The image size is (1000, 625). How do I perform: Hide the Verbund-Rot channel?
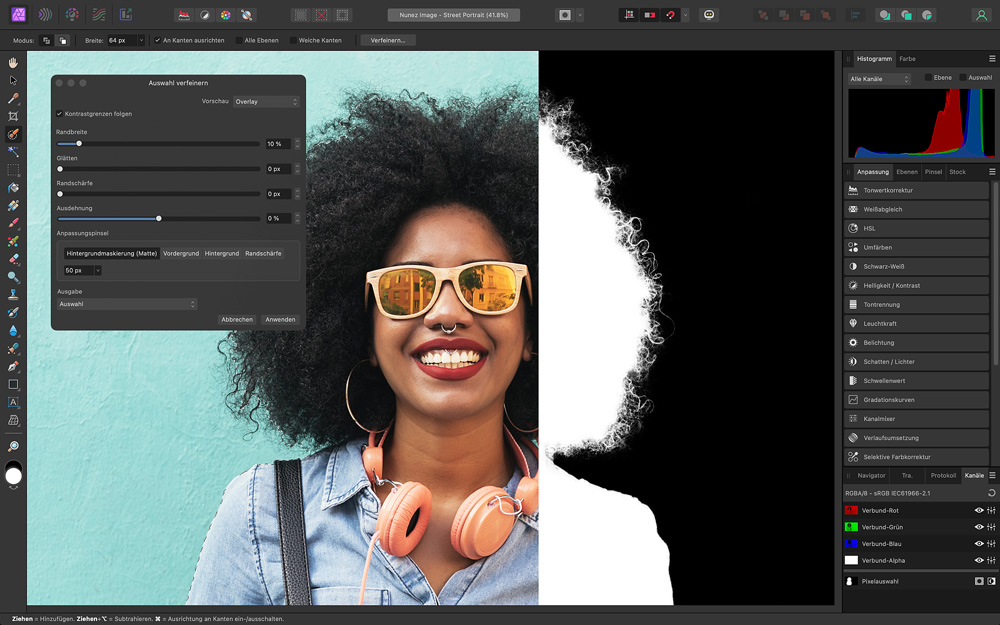[x=979, y=510]
